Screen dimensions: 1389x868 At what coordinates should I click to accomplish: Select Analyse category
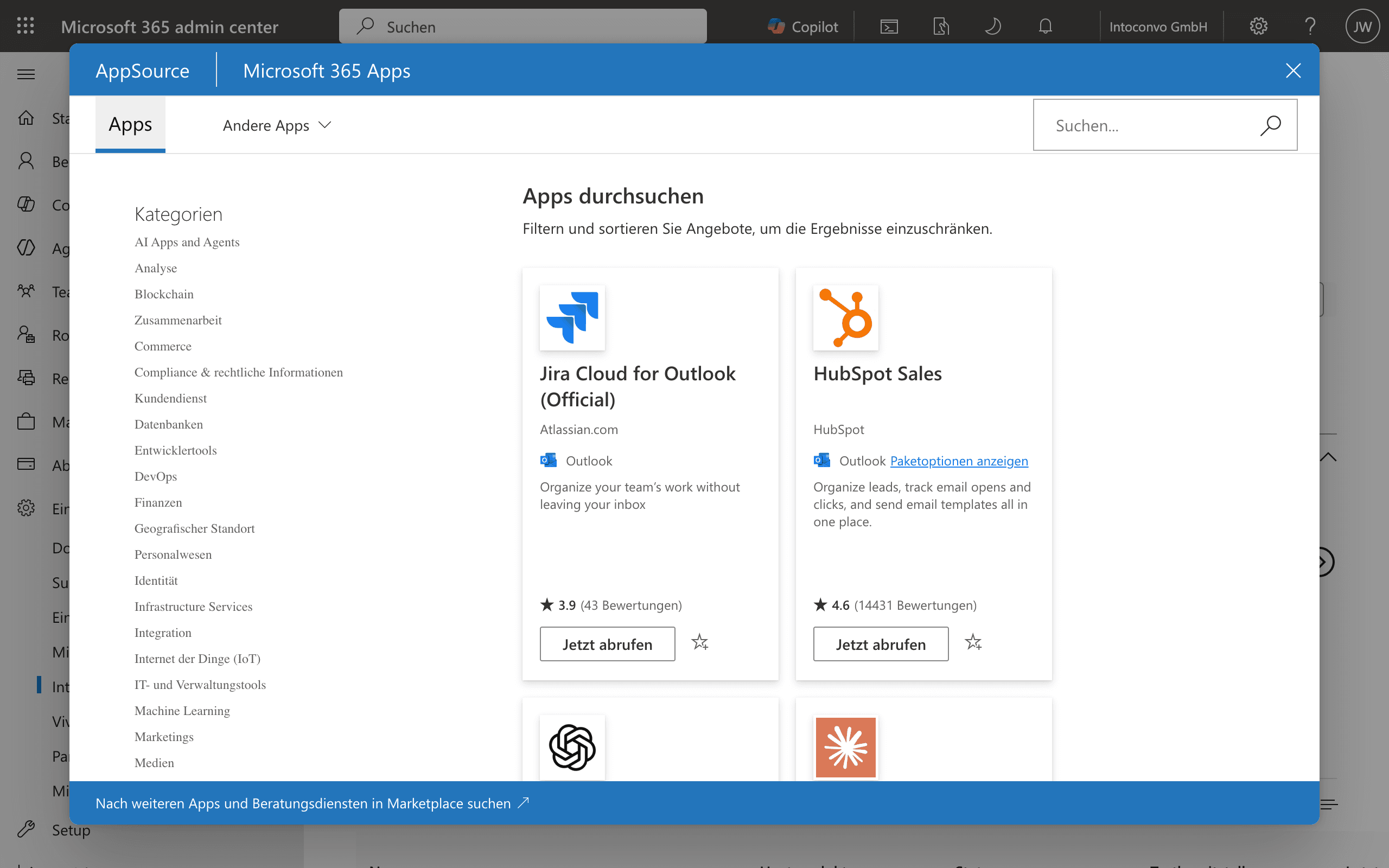[156, 268]
